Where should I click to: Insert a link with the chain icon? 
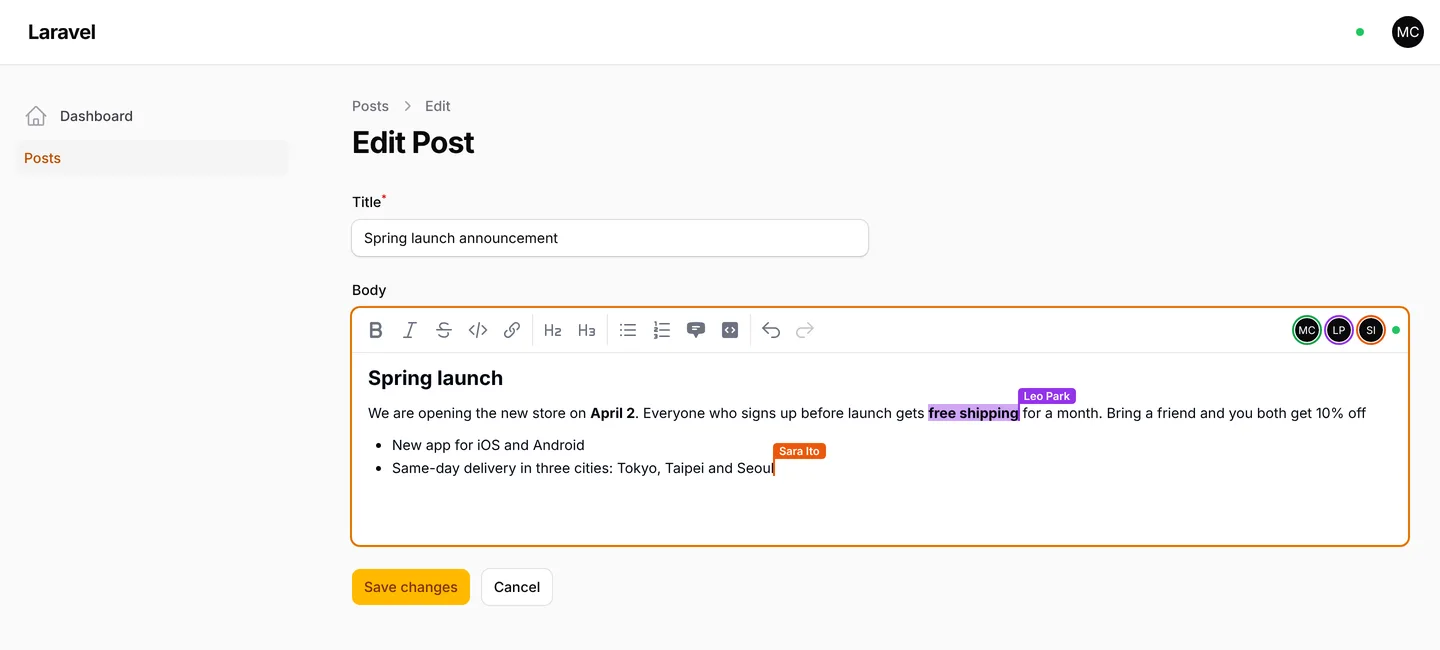[512, 330]
